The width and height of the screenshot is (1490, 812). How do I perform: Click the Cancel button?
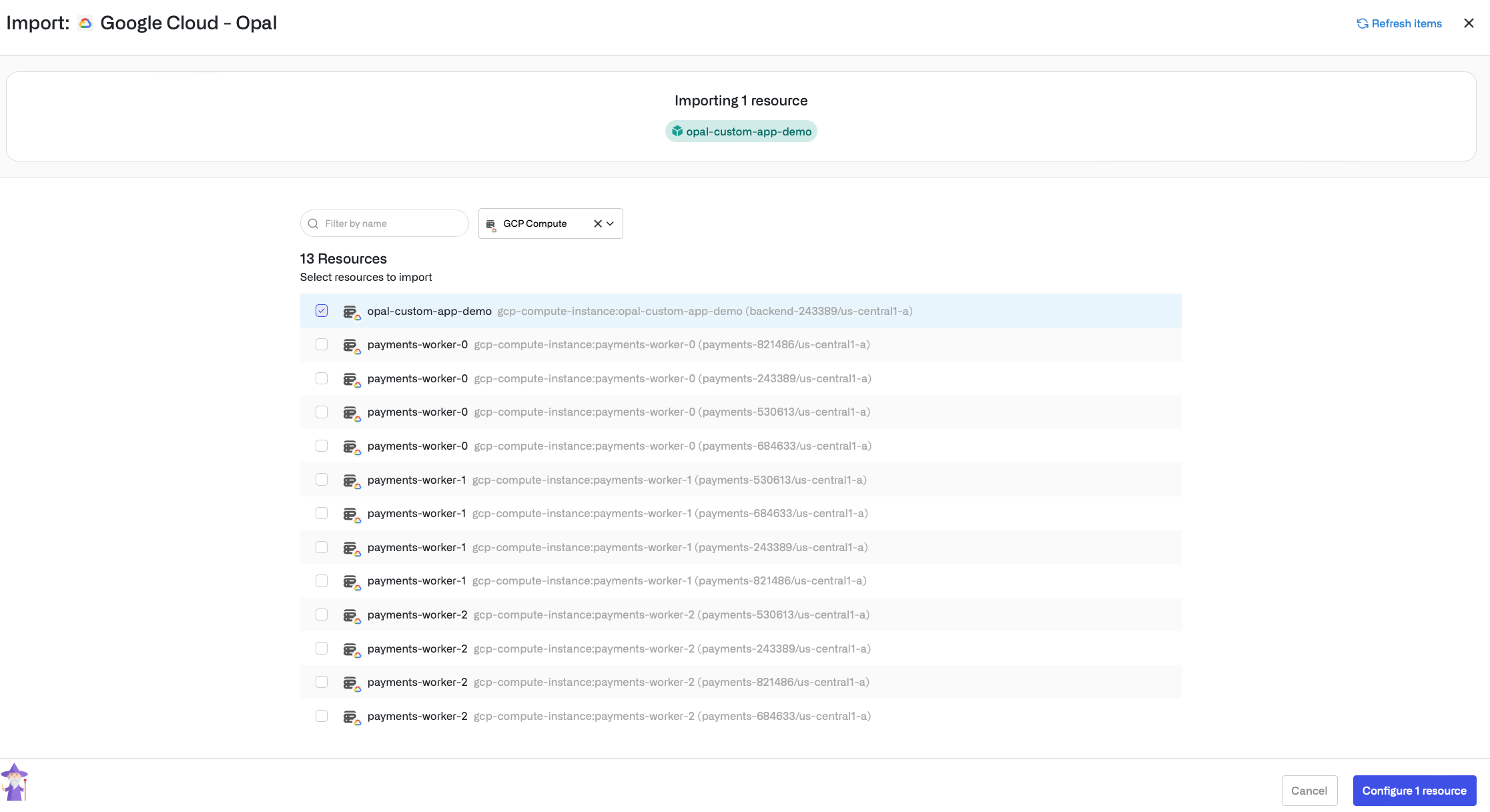1309,791
